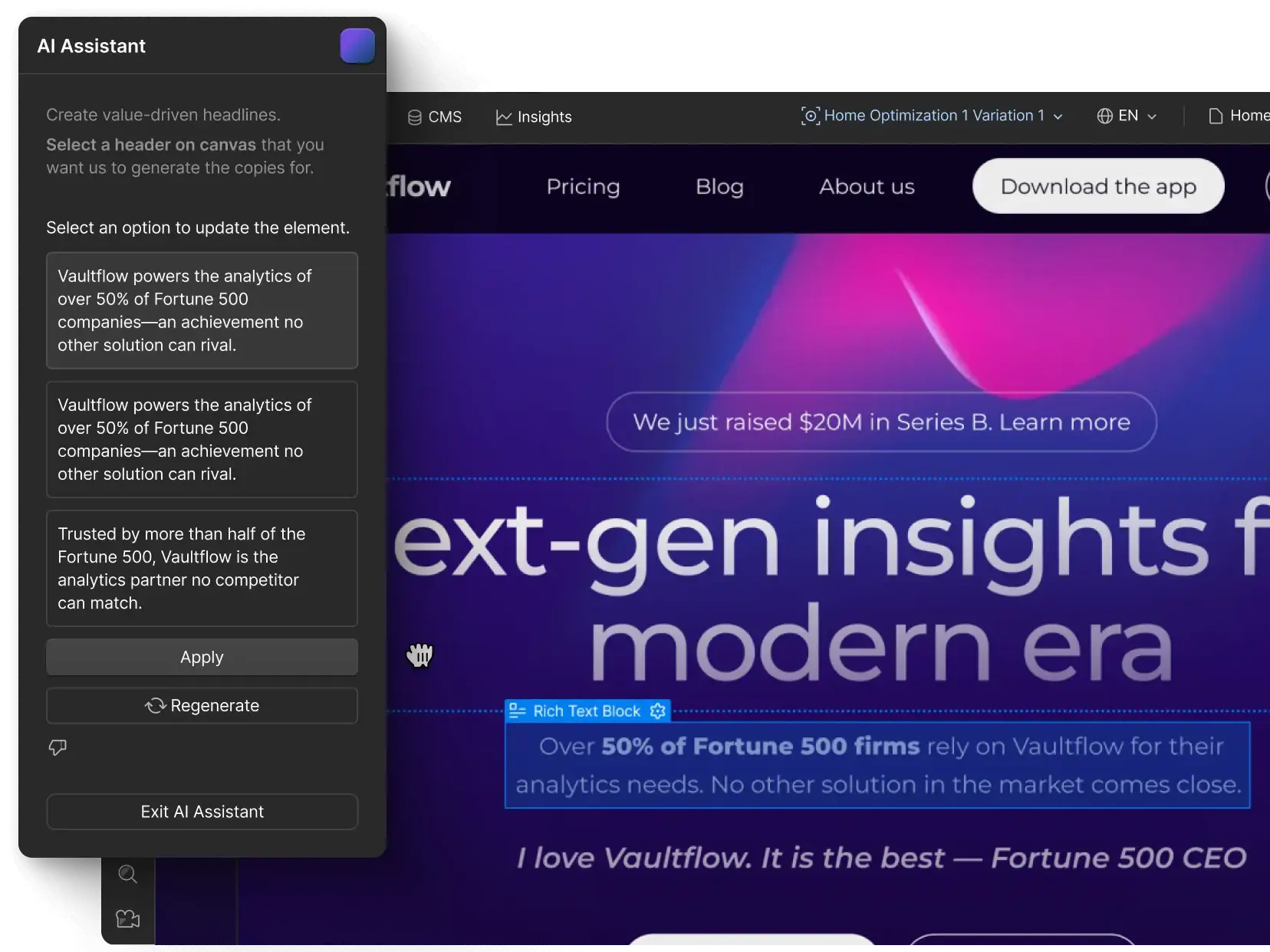Click the Exit AI Assistant button
Screen dimensions: 1270x952
pyautogui.click(x=202, y=812)
